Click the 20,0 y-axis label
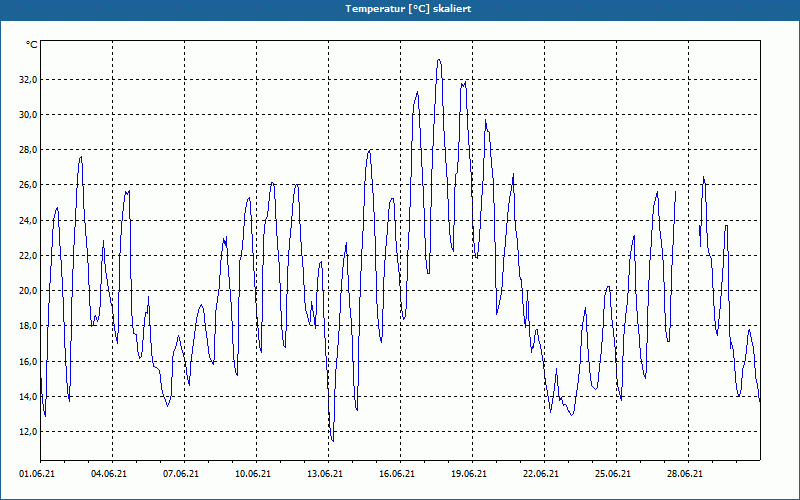The width and height of the screenshot is (800, 500). pyautogui.click(x=28, y=291)
